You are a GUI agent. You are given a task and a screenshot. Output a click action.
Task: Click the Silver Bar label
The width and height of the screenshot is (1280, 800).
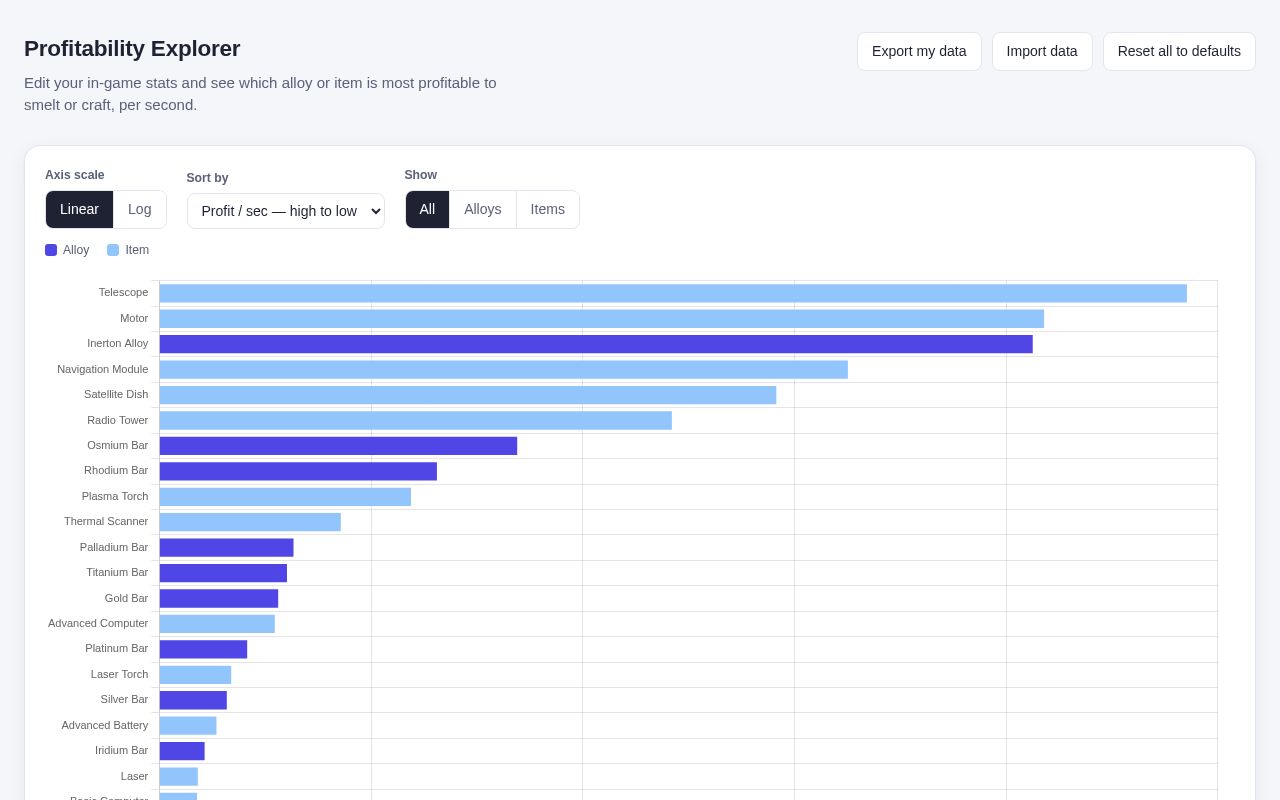(124, 699)
